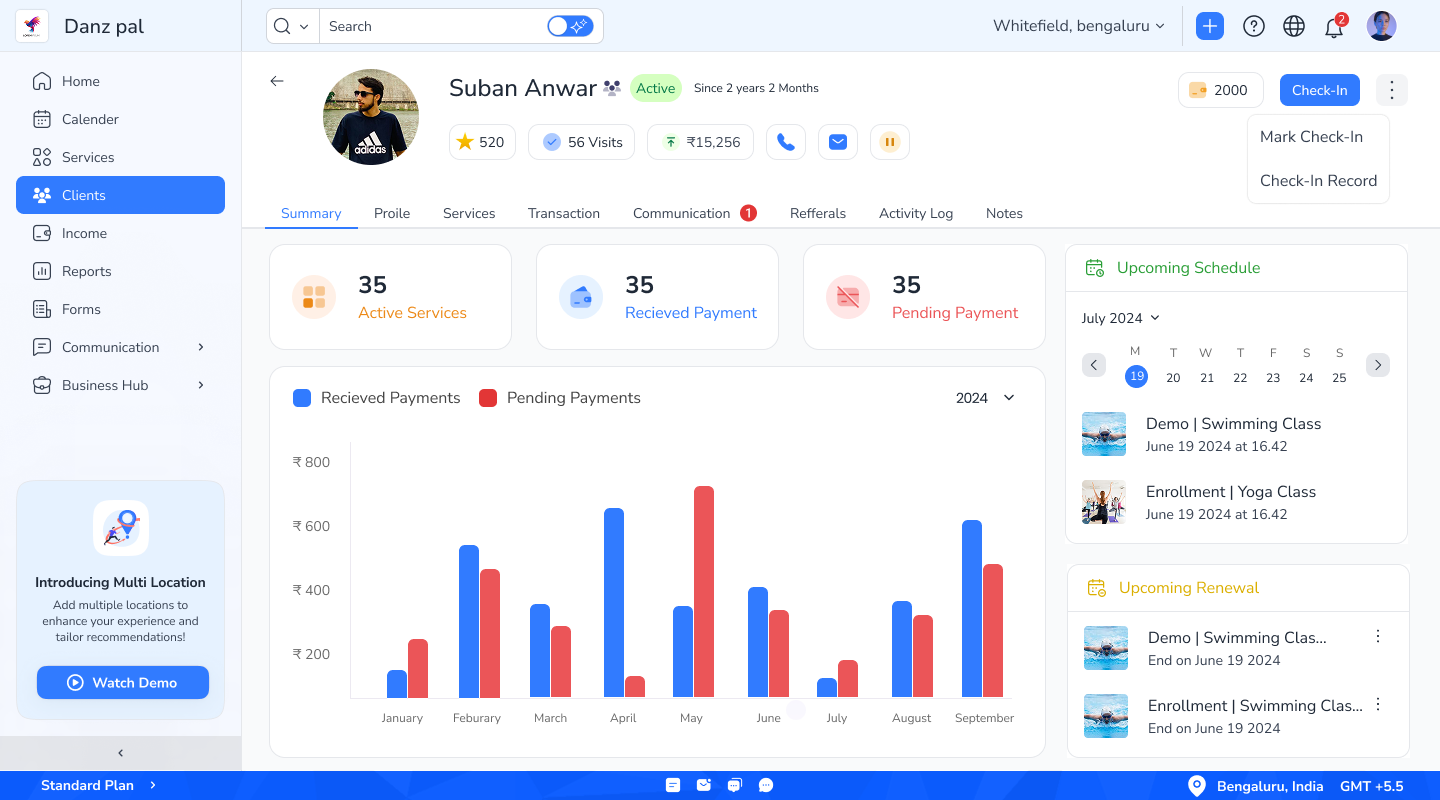Click the Check-In button
Viewport: 1440px width, 800px height.
[x=1319, y=90]
